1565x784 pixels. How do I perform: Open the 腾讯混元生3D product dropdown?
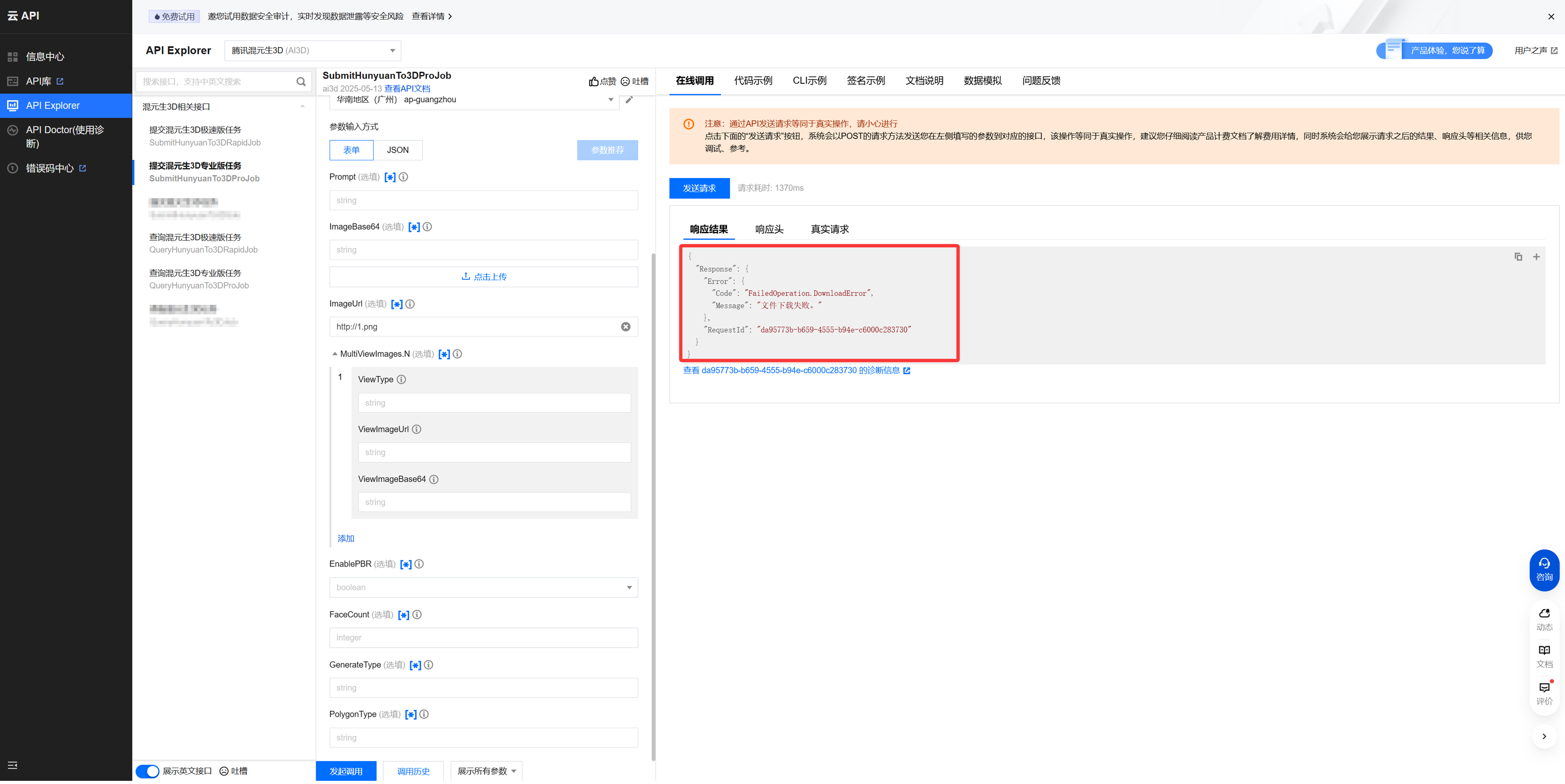pos(312,50)
